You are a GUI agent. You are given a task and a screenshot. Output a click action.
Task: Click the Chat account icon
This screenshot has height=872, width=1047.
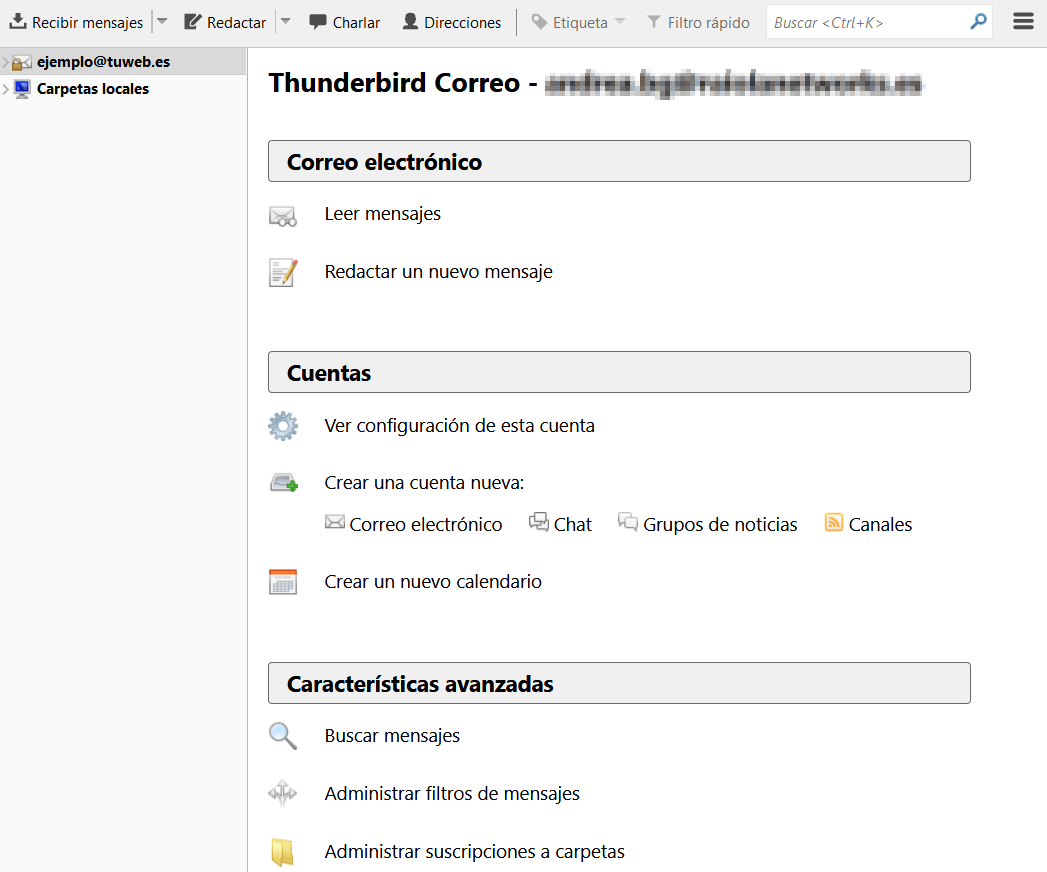pos(538,521)
